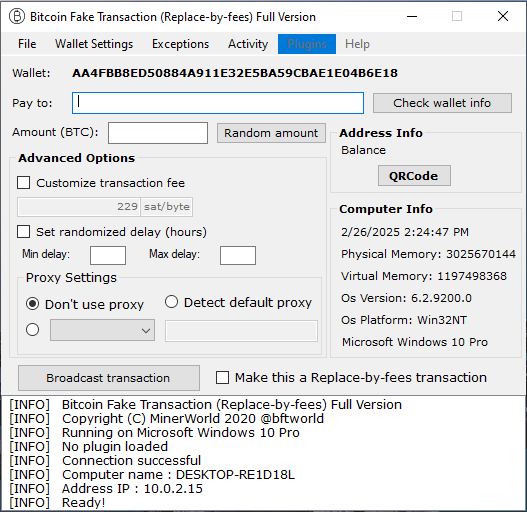The height and width of the screenshot is (512, 527).
Task: Click the Min delay input box
Action: tap(108, 255)
